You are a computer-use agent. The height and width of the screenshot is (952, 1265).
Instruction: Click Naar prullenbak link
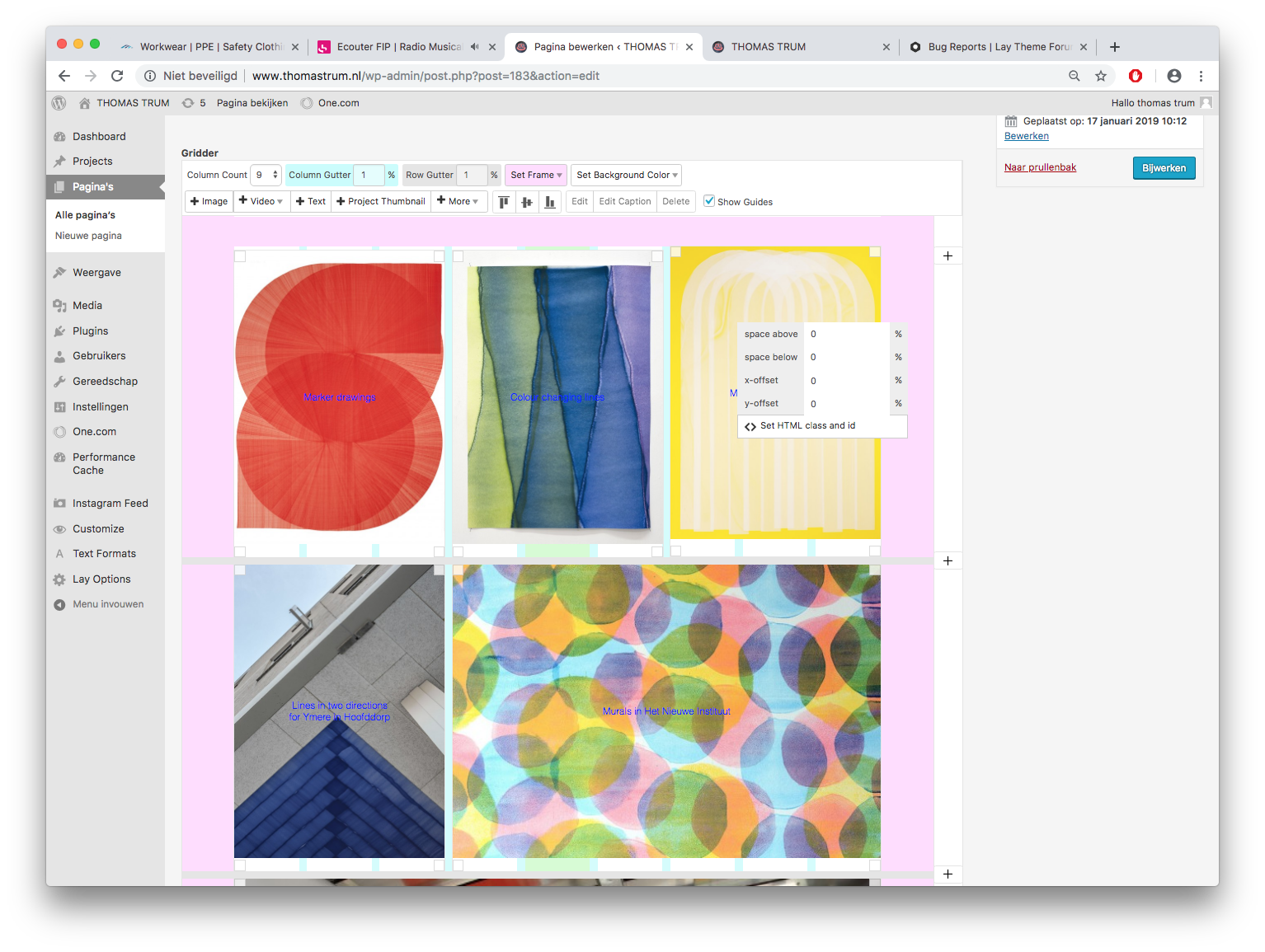click(1040, 167)
